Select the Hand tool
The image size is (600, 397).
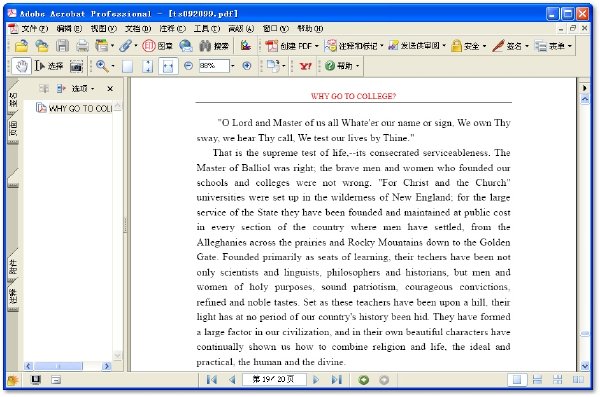coord(21,66)
